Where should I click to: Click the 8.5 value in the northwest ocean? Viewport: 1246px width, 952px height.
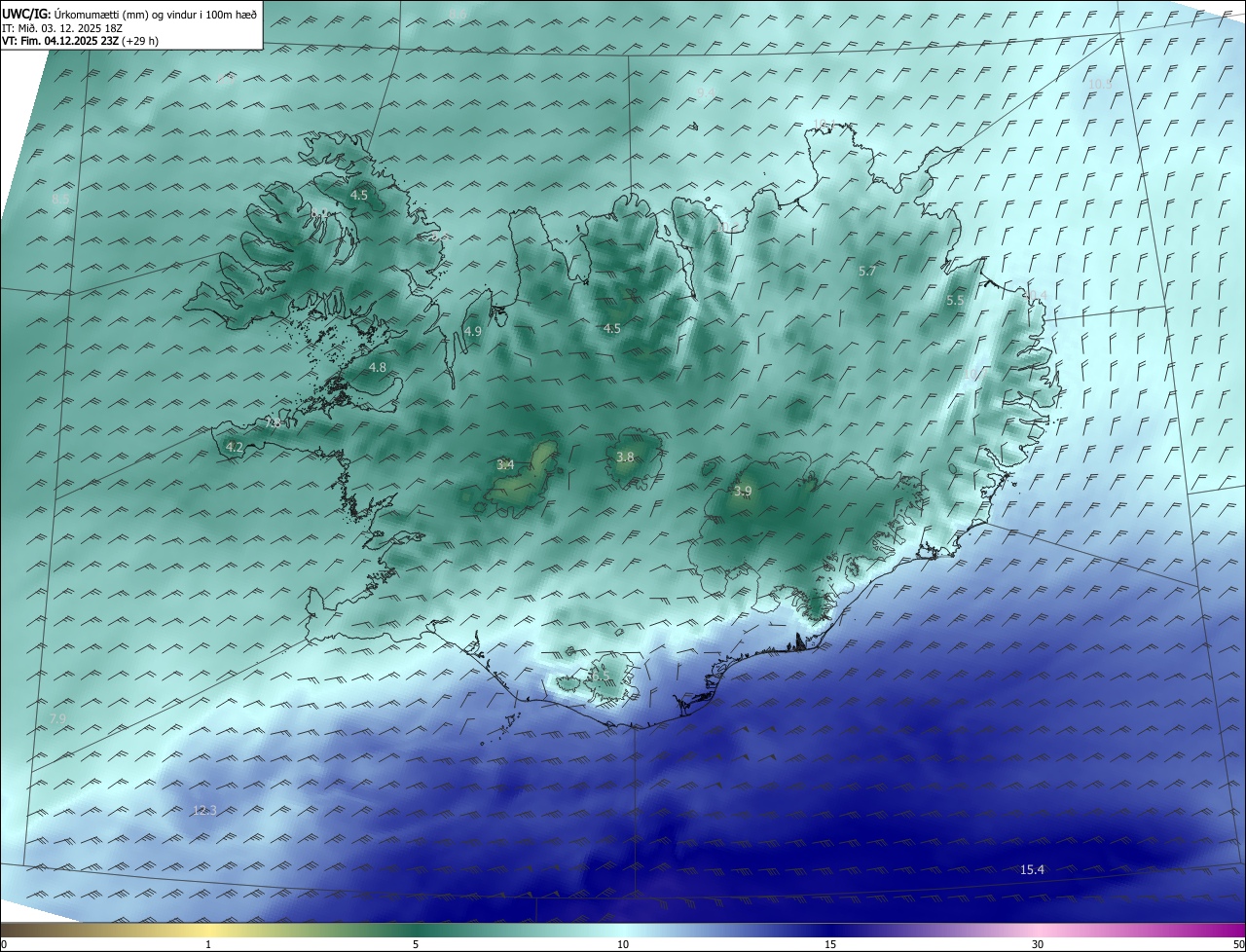60,199
